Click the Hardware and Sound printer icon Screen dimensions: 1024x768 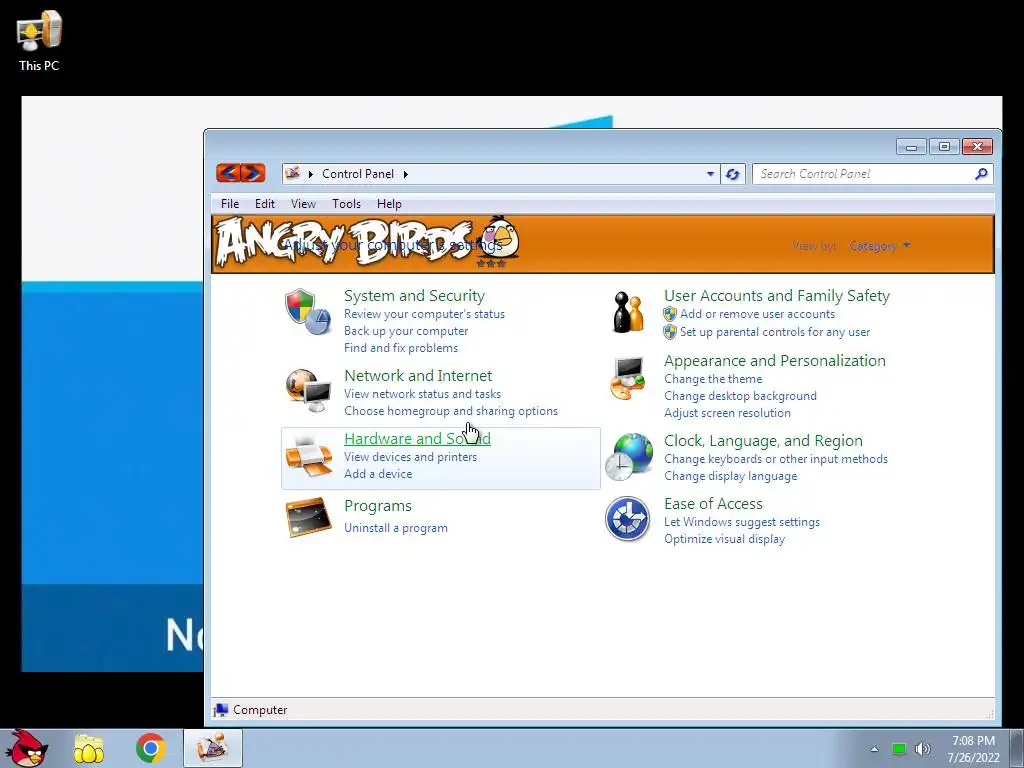pos(308,456)
